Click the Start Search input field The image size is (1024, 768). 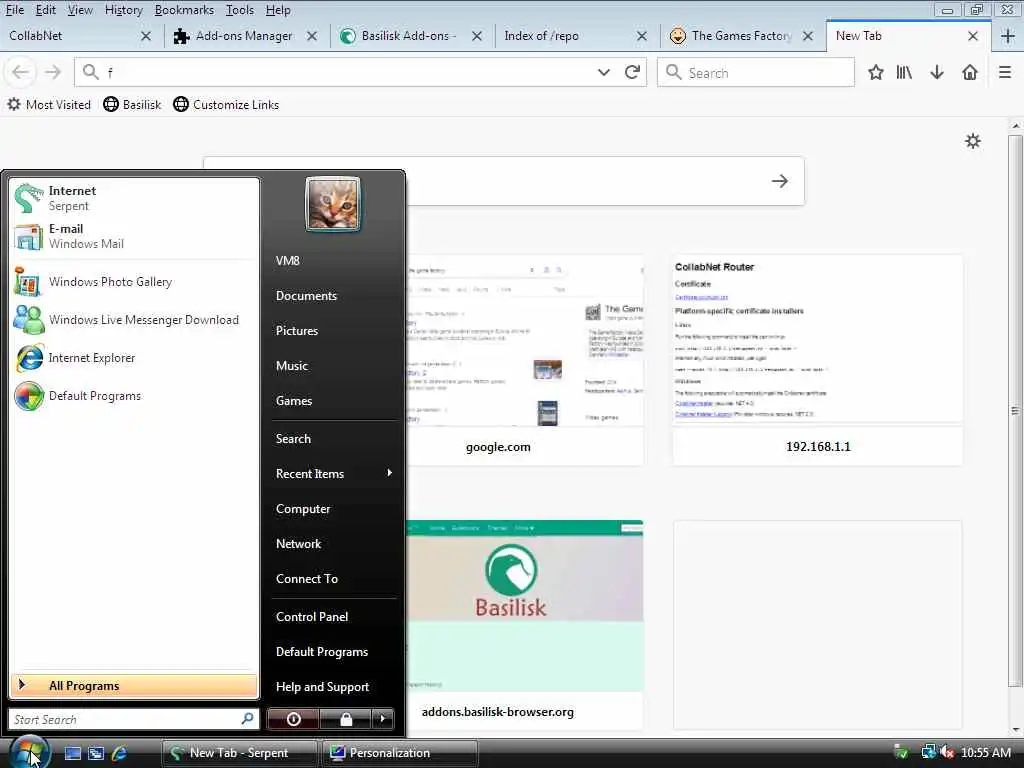pos(134,719)
